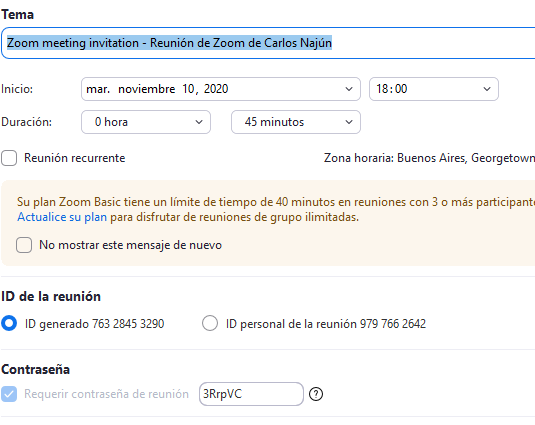Click the Tema meeting topic text field

(268, 43)
